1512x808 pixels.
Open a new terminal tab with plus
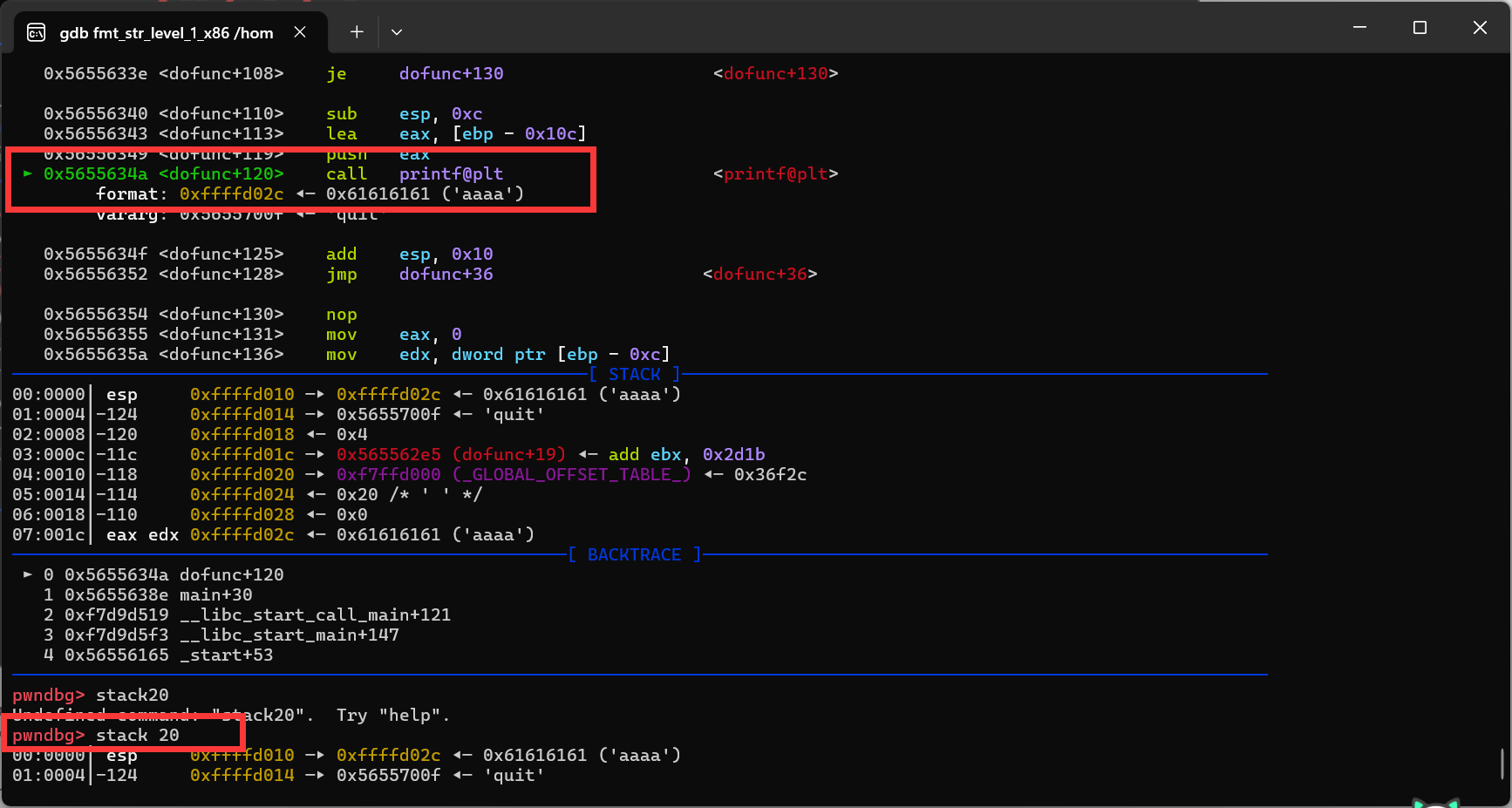[357, 32]
